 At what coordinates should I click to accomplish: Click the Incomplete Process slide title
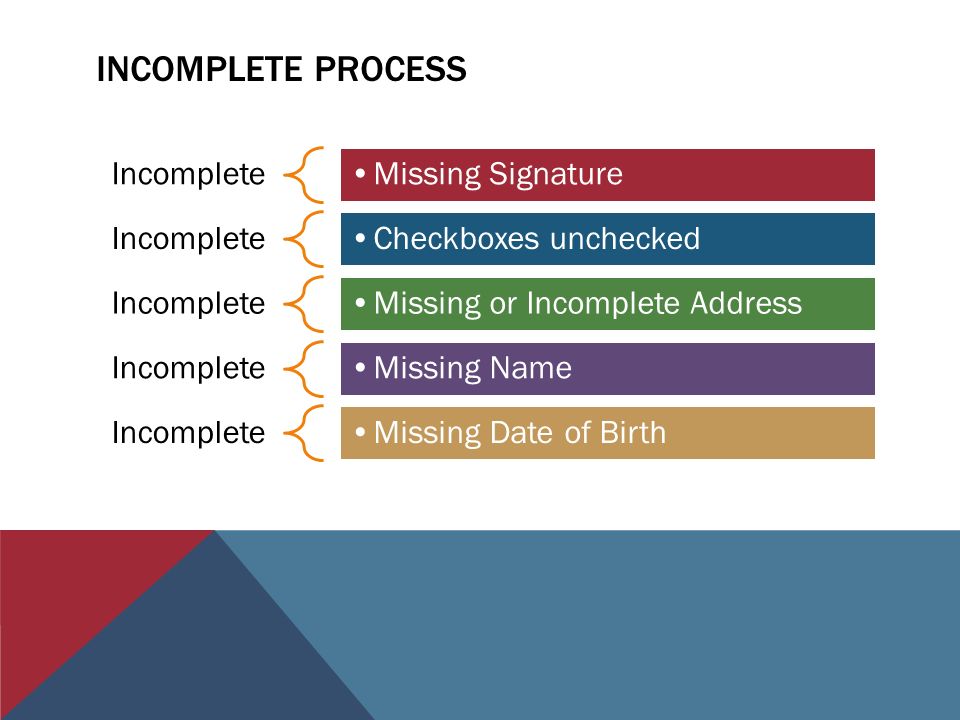282,69
